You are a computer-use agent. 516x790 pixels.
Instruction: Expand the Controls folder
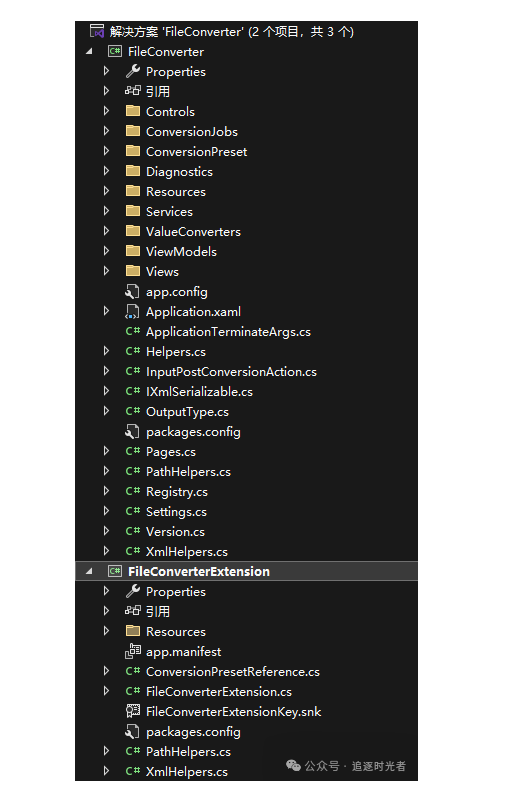point(106,111)
